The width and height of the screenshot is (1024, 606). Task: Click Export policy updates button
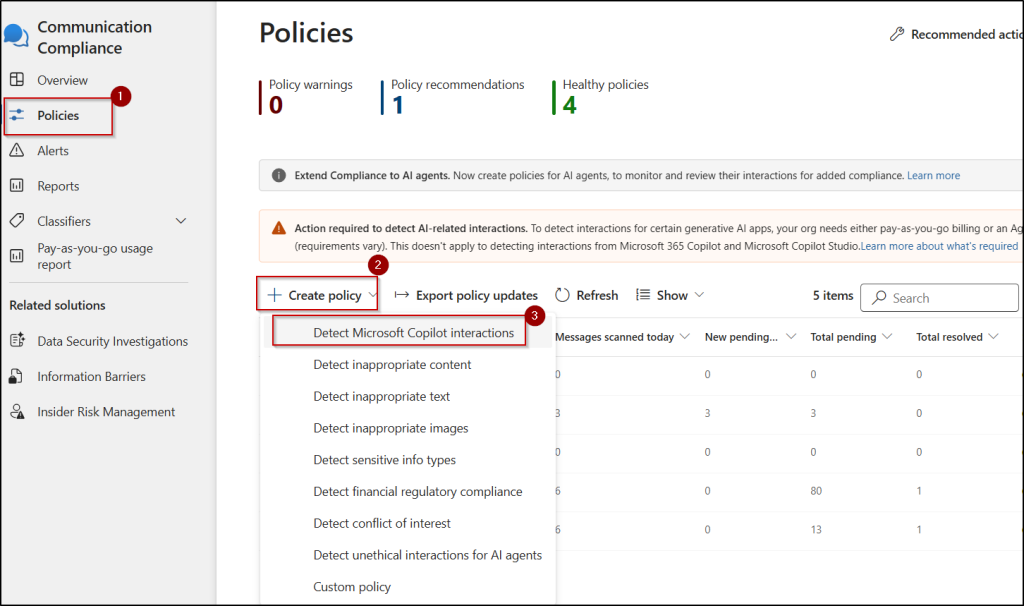pyautogui.click(x=466, y=295)
